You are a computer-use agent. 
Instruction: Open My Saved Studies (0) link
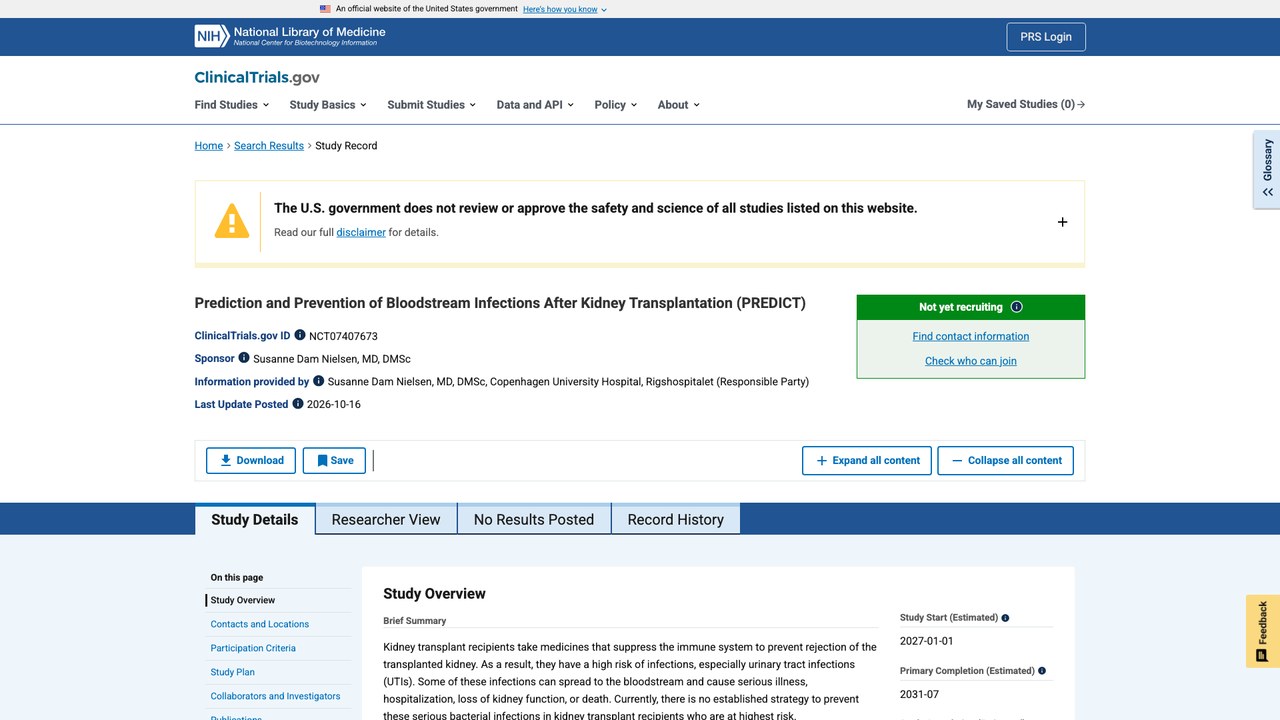[x=1026, y=104]
